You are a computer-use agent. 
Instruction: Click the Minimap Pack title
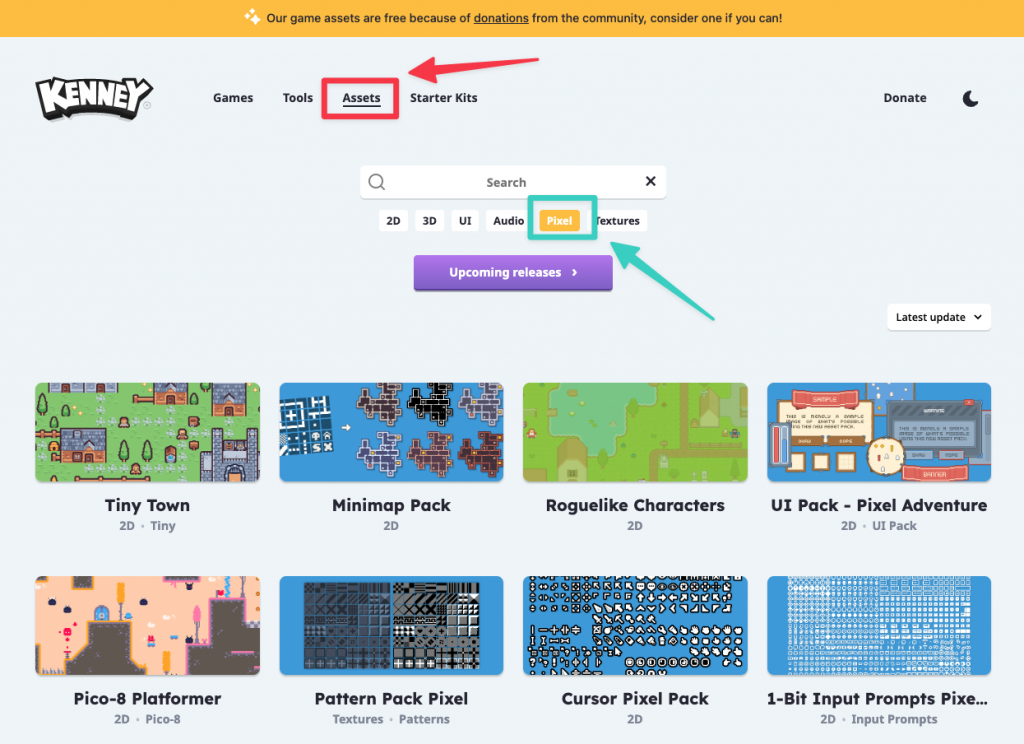tap(391, 505)
